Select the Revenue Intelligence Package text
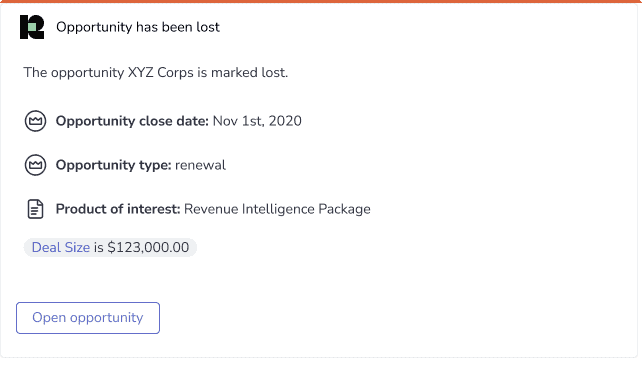The height and width of the screenshot is (365, 642). pyautogui.click(x=277, y=209)
